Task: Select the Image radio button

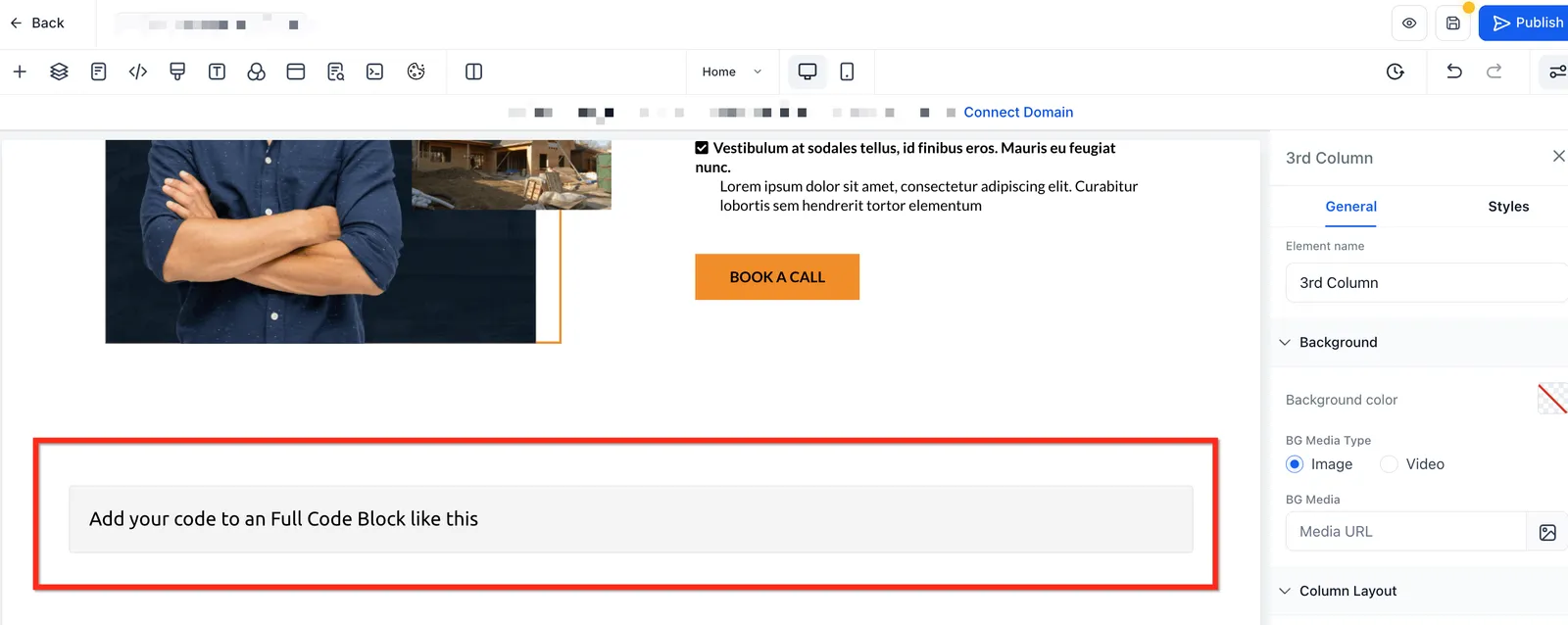Action: [x=1295, y=464]
